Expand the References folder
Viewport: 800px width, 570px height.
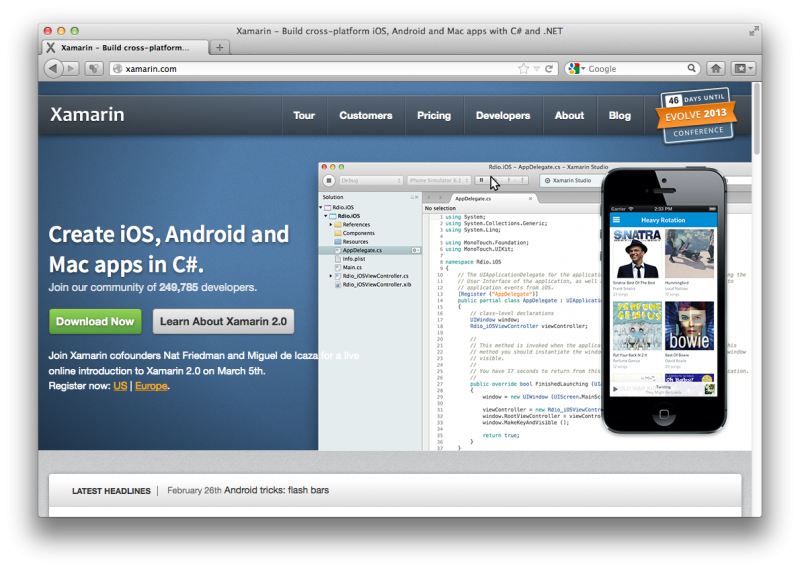click(331, 225)
